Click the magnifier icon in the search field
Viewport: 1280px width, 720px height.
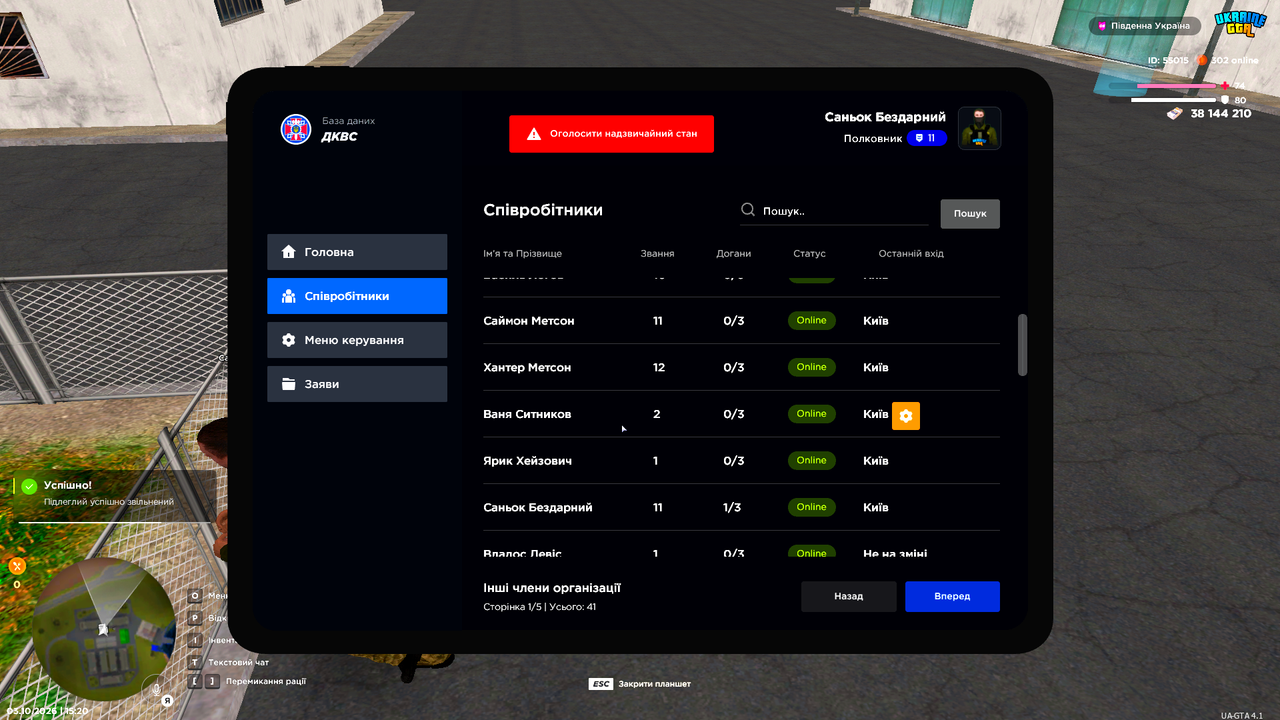click(748, 210)
